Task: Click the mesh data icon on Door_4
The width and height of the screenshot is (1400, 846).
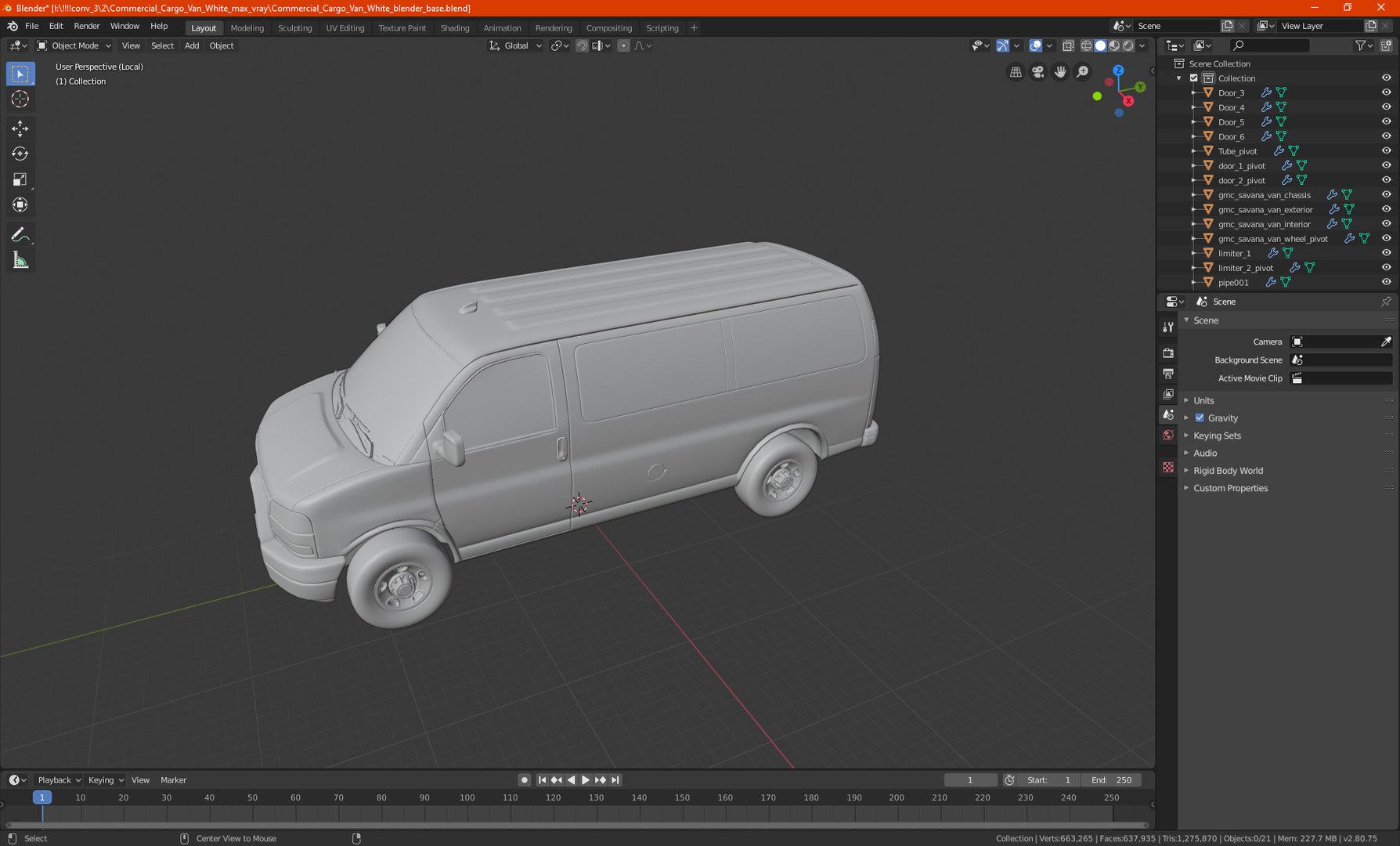Action: pos(1281,107)
